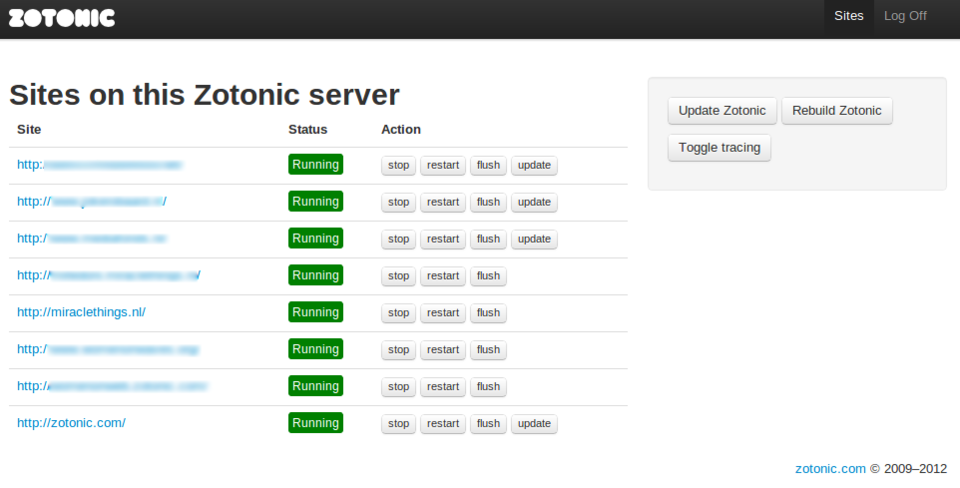Click update in the third site row
The image size is (960, 488).
tap(534, 239)
